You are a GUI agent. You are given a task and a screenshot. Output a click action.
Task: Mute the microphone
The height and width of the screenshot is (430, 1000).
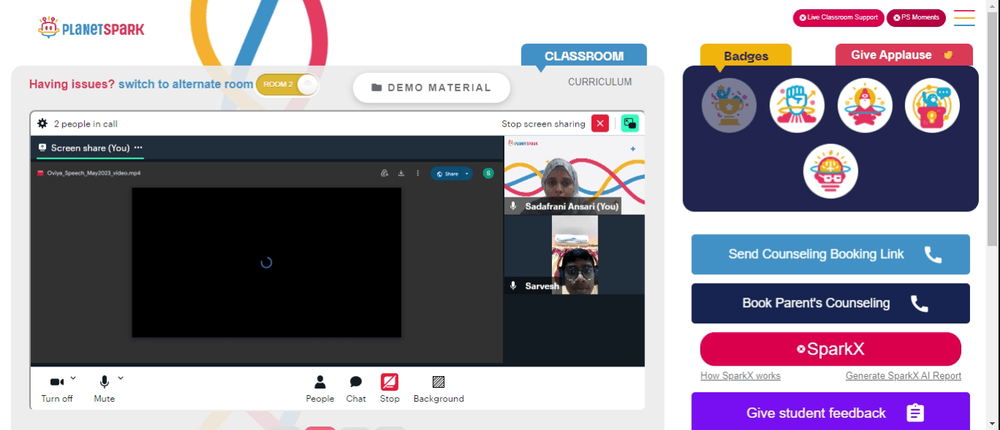[104, 389]
